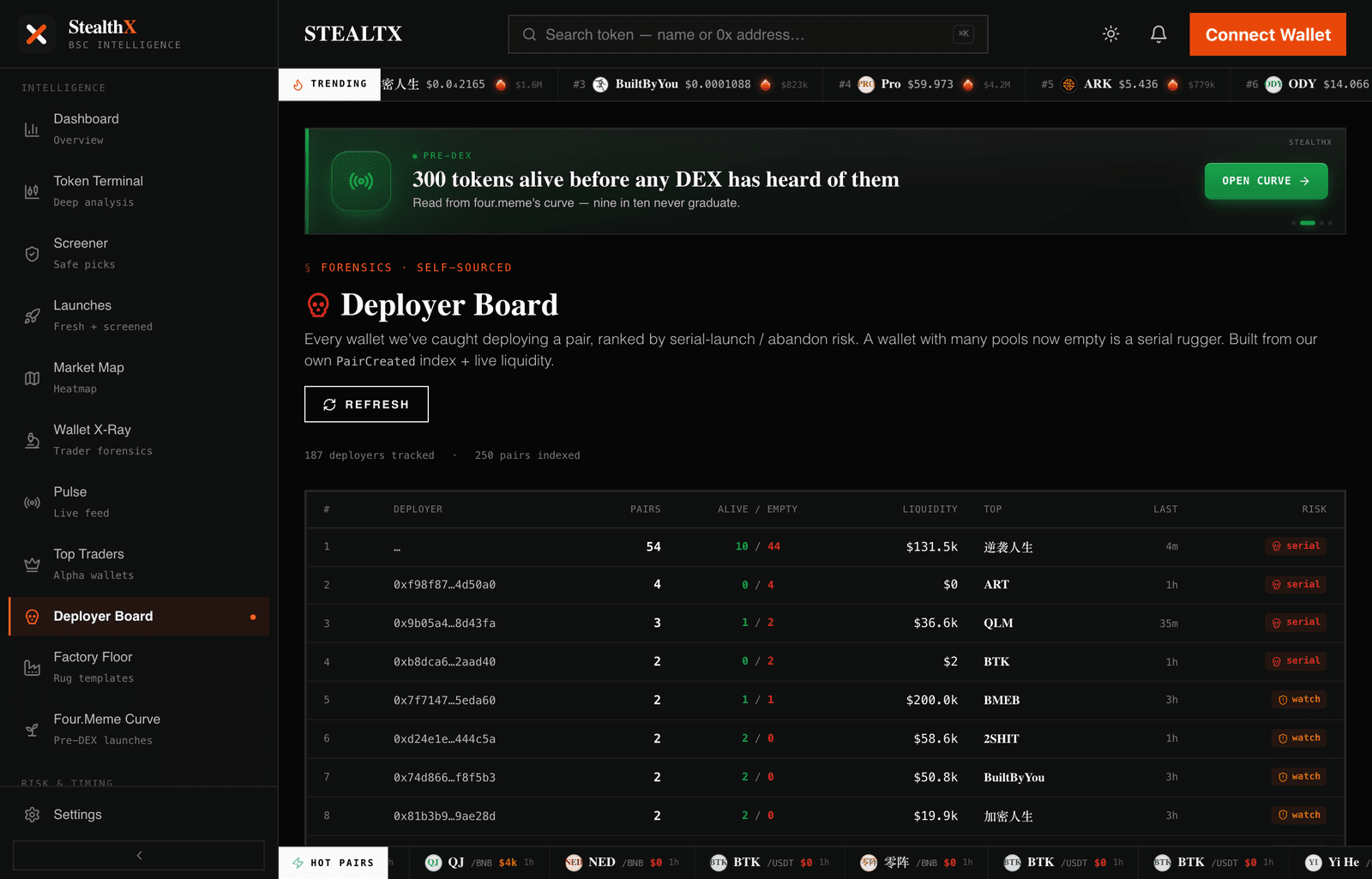Sort by RISK column header
The height and width of the screenshot is (879, 1372).
pos(1314,509)
